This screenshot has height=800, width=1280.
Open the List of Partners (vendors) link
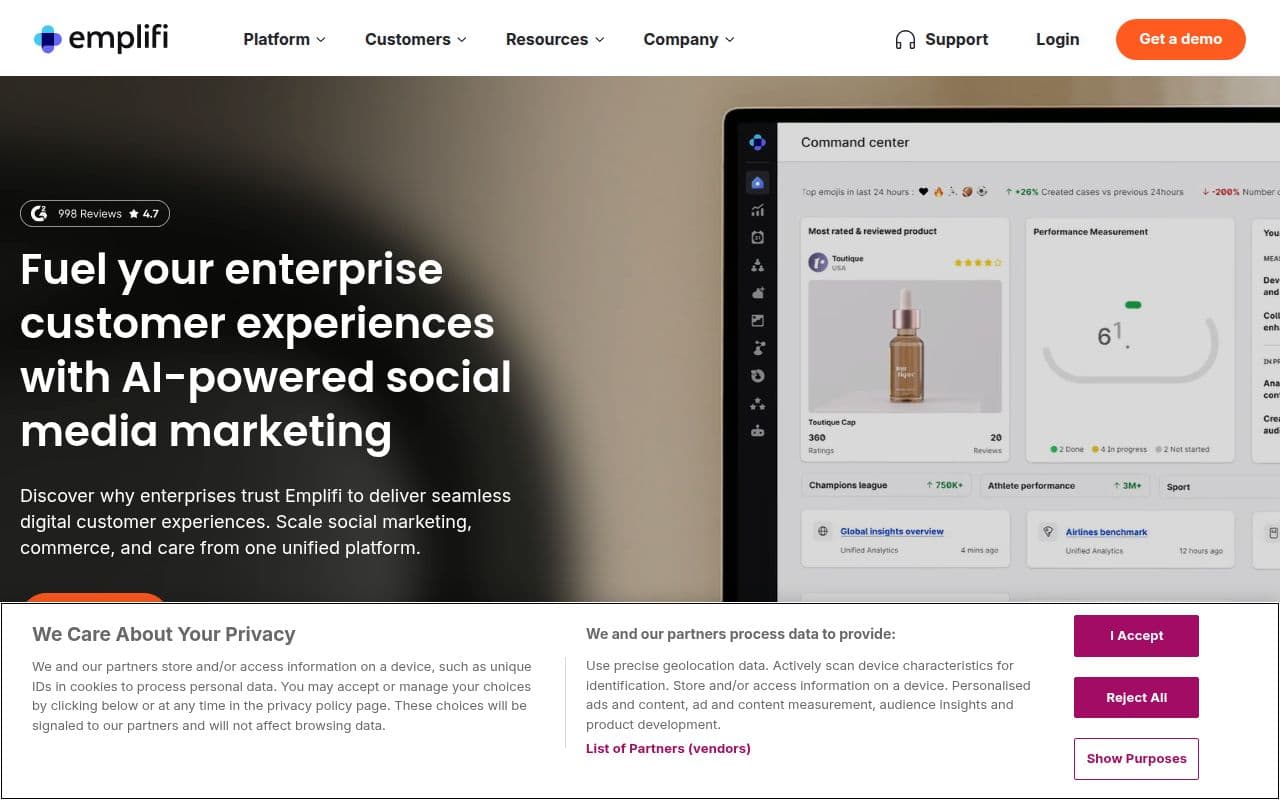click(668, 748)
